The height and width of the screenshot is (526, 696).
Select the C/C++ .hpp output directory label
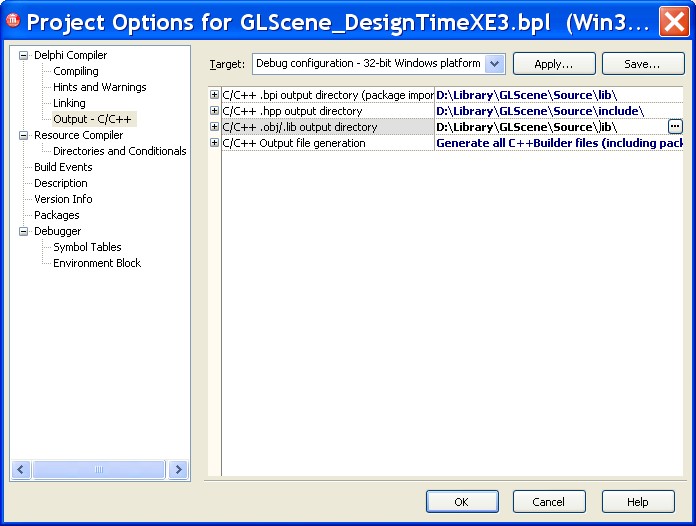(293, 111)
